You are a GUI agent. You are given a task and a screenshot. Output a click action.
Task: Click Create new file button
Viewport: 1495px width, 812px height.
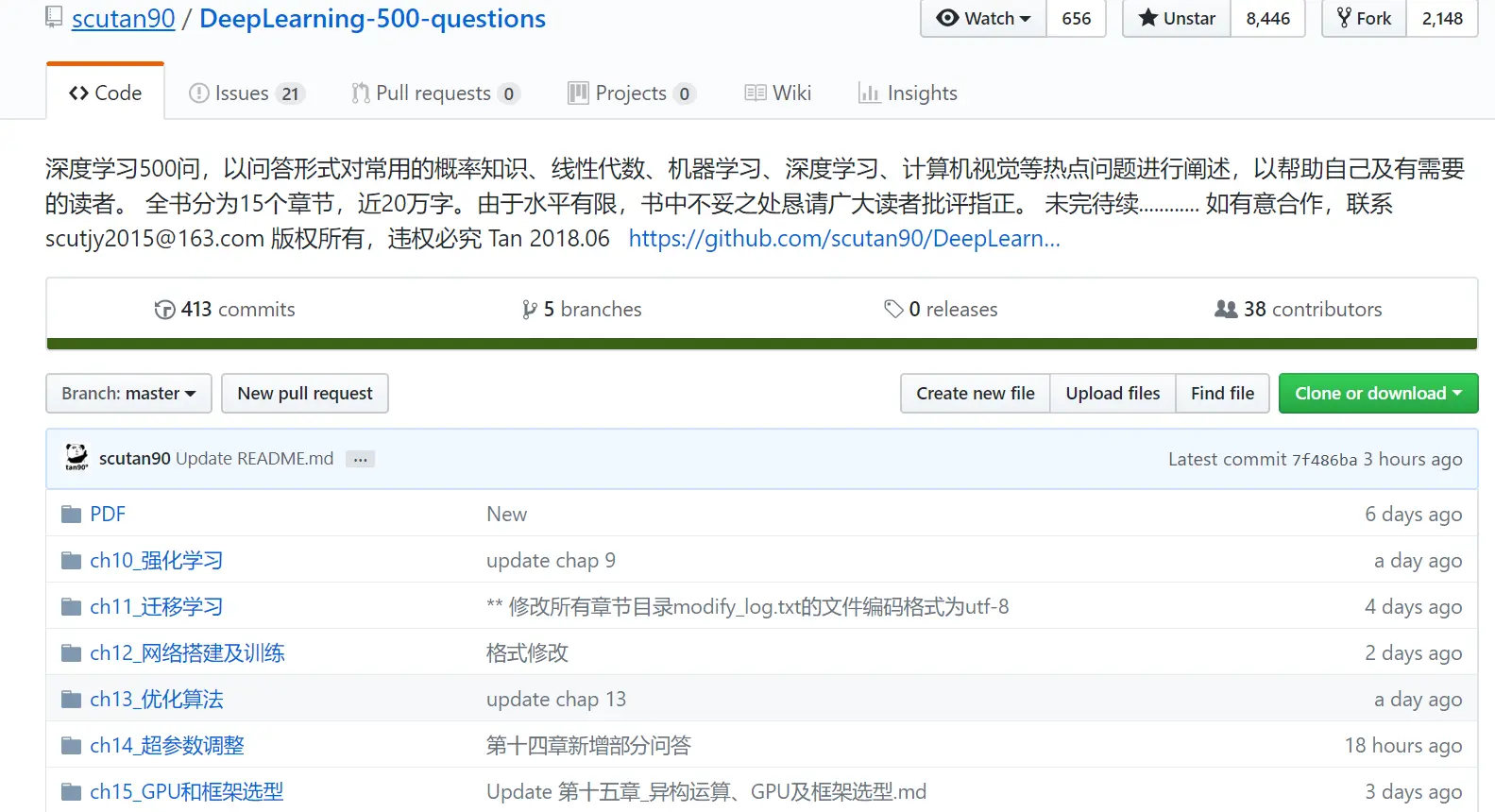[976, 393]
